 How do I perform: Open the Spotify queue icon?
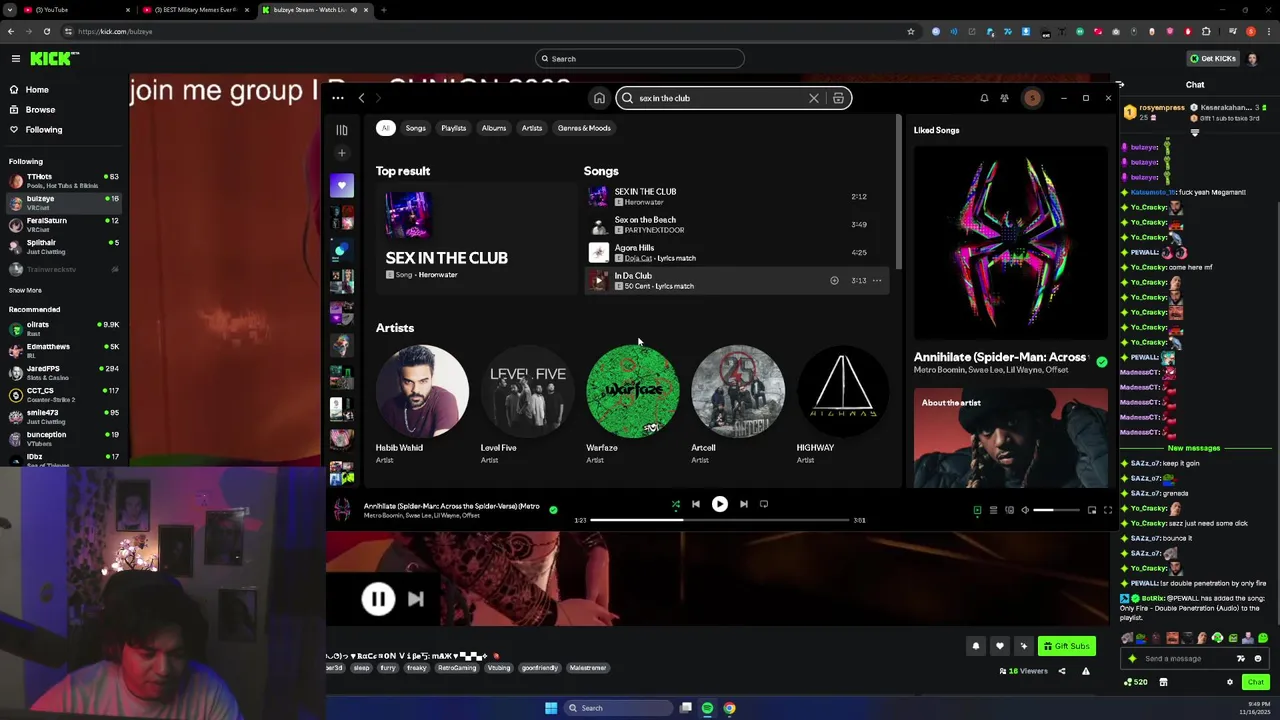[x=993, y=510]
